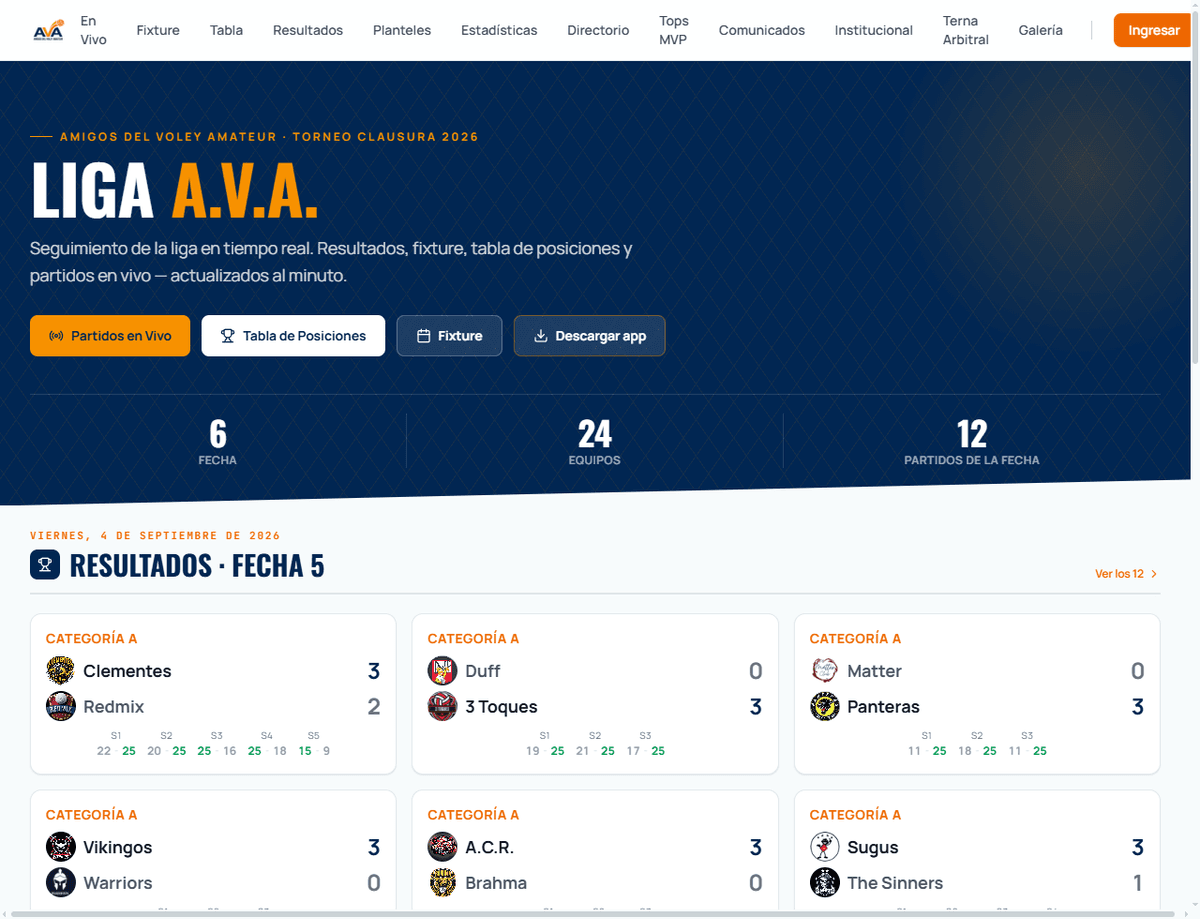Click the AVA league logo
The width and height of the screenshot is (1200, 919).
click(x=48, y=30)
